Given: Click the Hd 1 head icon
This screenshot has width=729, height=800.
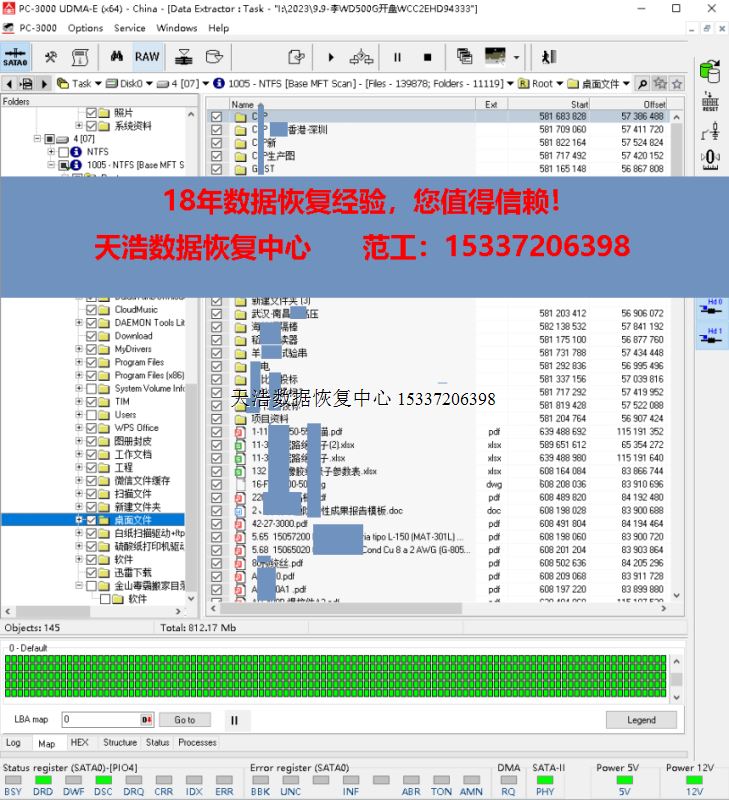Looking at the screenshot, I should pyautogui.click(x=712, y=335).
